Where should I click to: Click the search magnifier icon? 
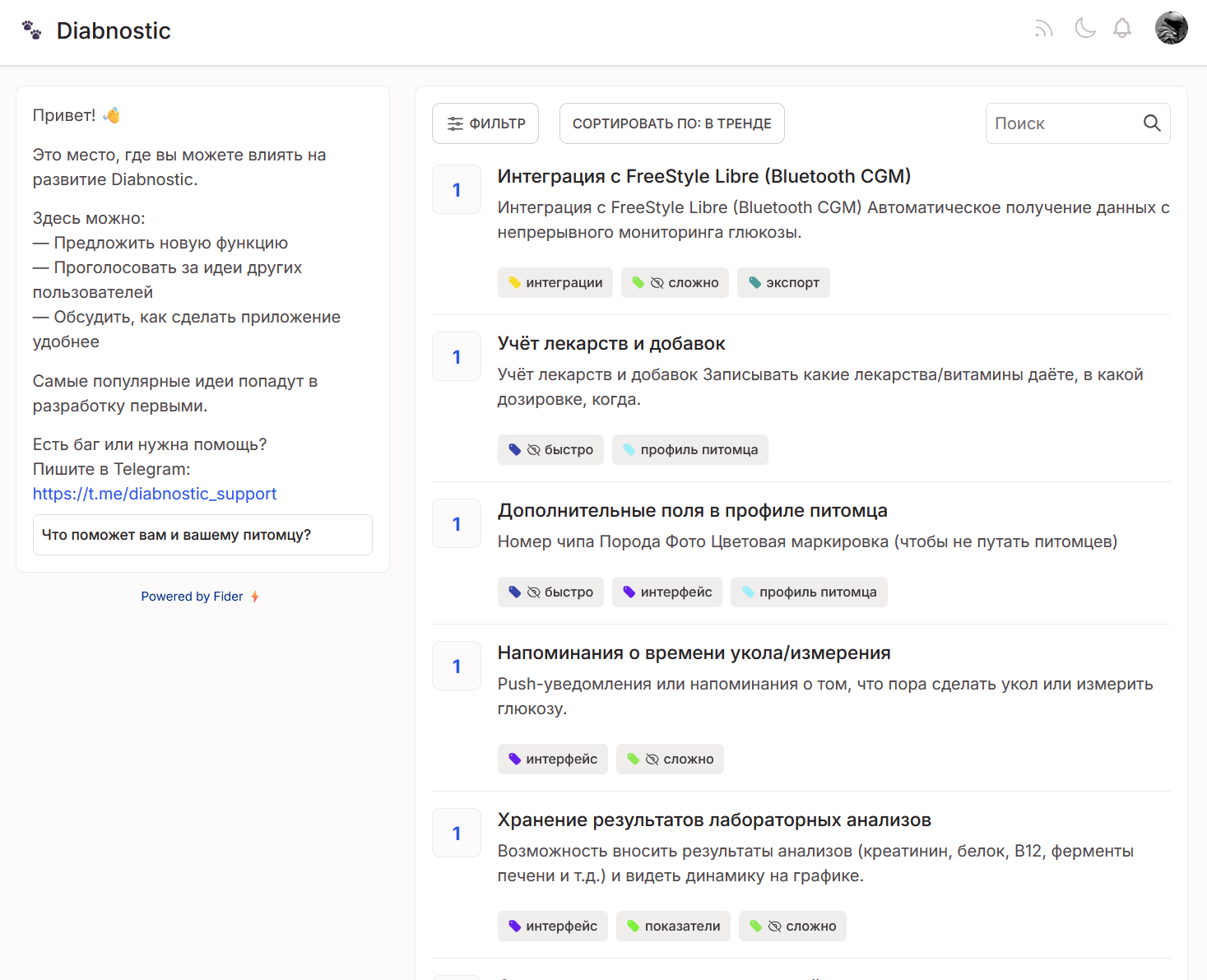[1151, 123]
